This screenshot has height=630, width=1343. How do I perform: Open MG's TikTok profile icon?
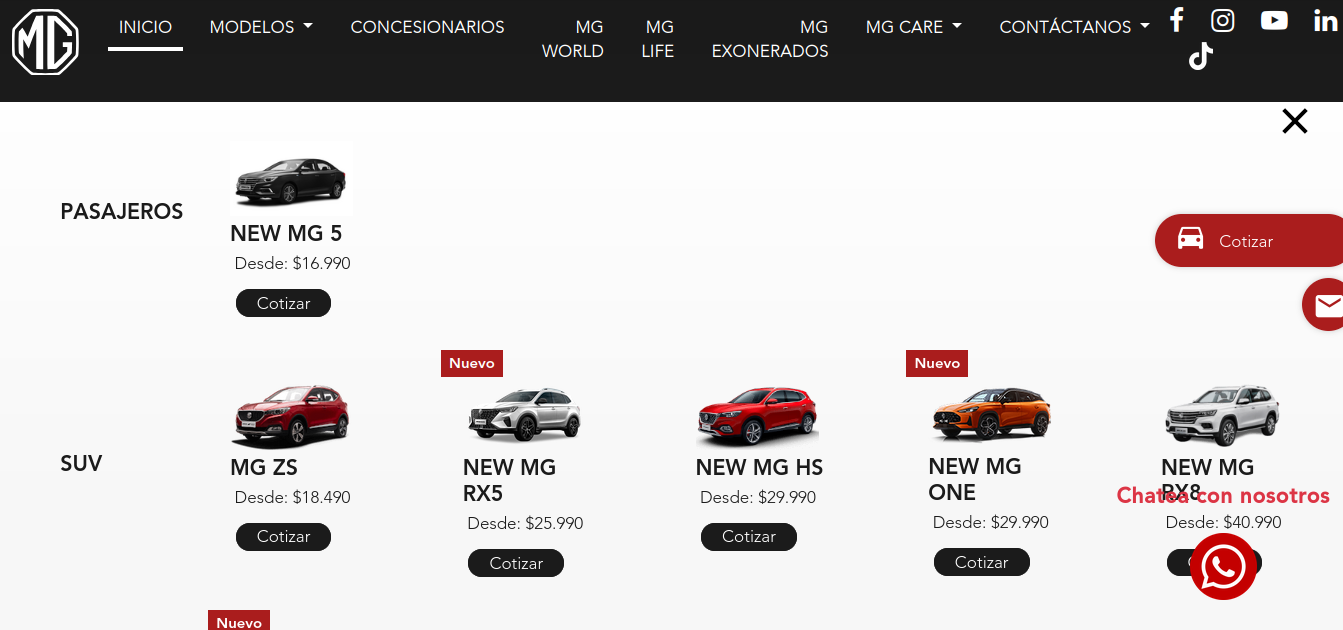[x=1201, y=57]
